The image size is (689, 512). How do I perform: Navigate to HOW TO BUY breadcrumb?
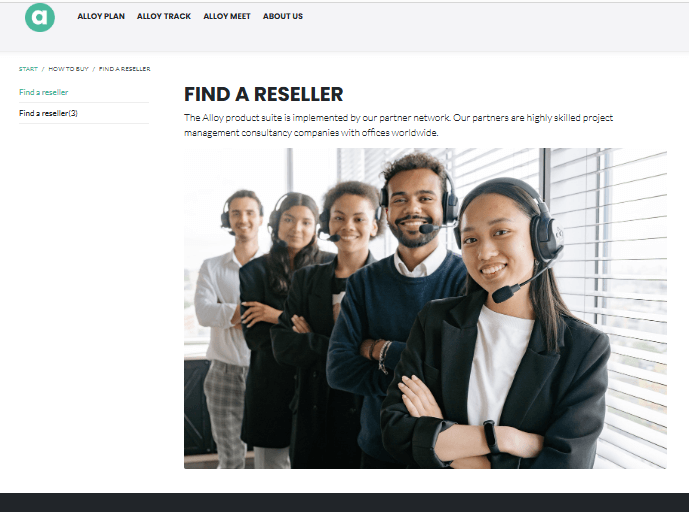(x=69, y=69)
